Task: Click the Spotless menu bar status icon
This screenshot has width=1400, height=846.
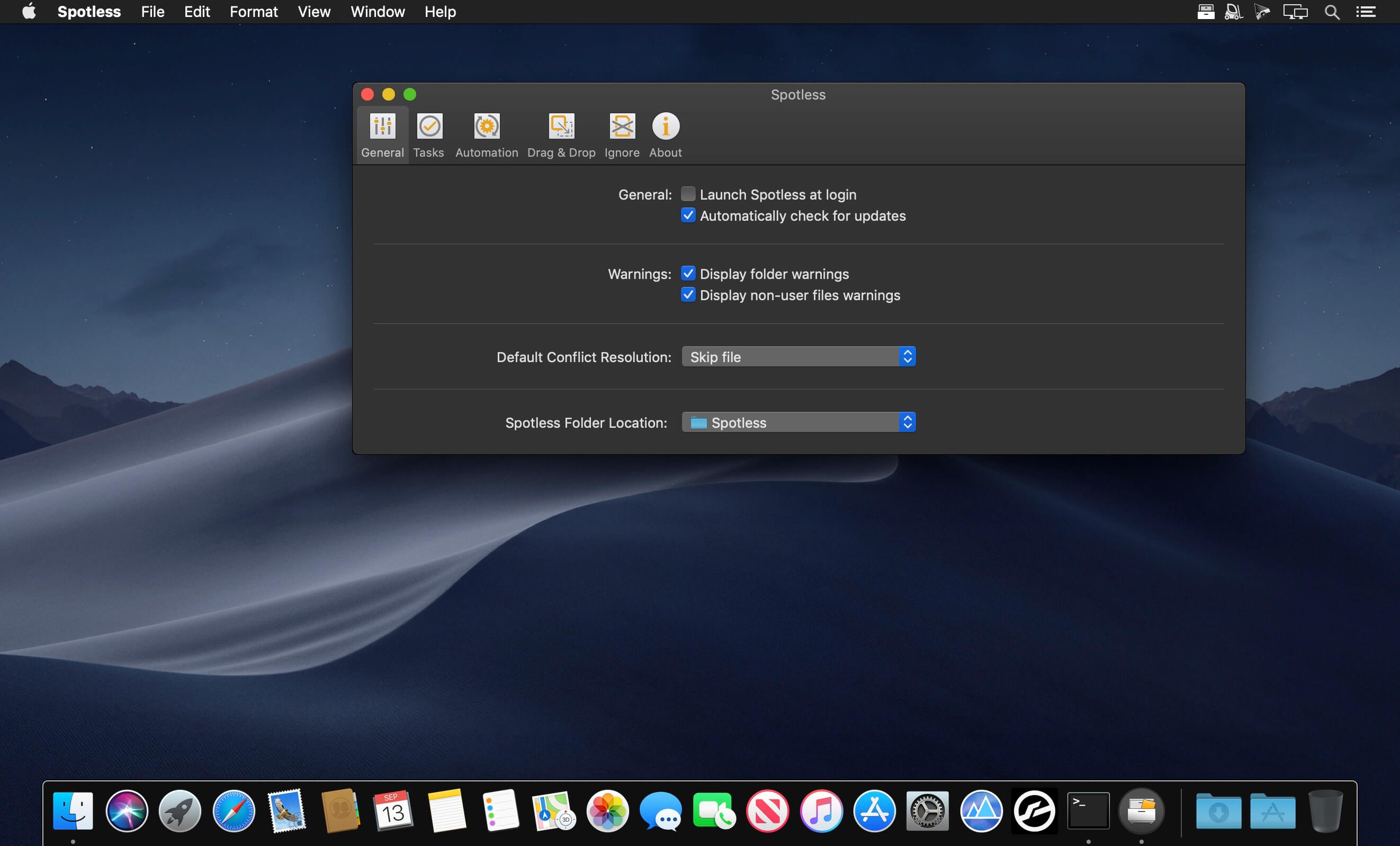Action: 1205,12
